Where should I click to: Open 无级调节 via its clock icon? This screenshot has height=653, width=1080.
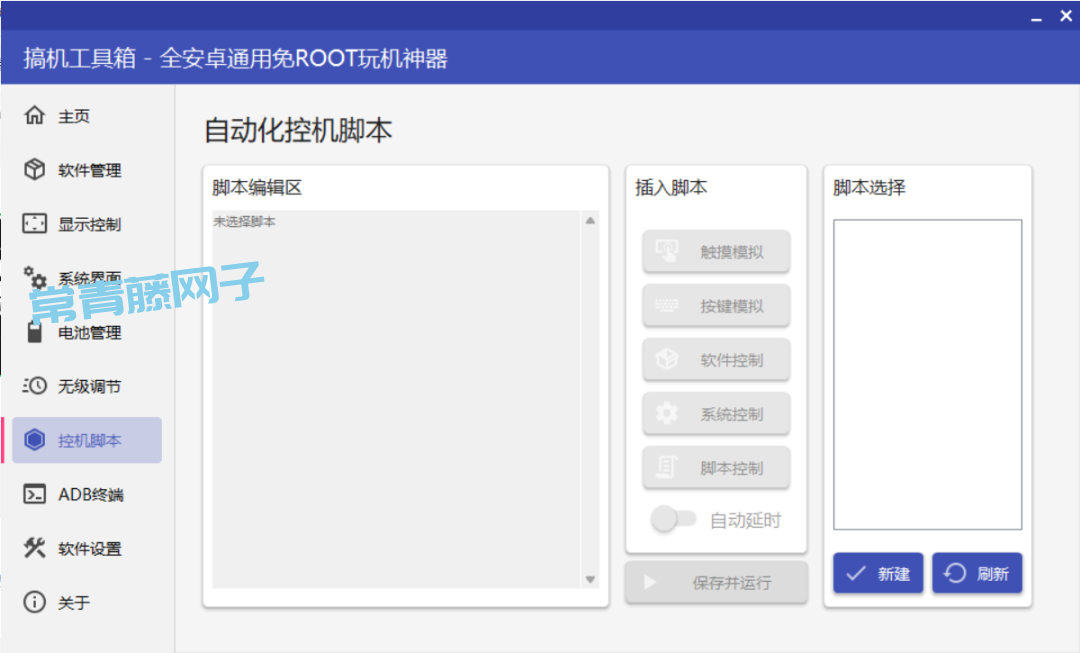coord(35,386)
